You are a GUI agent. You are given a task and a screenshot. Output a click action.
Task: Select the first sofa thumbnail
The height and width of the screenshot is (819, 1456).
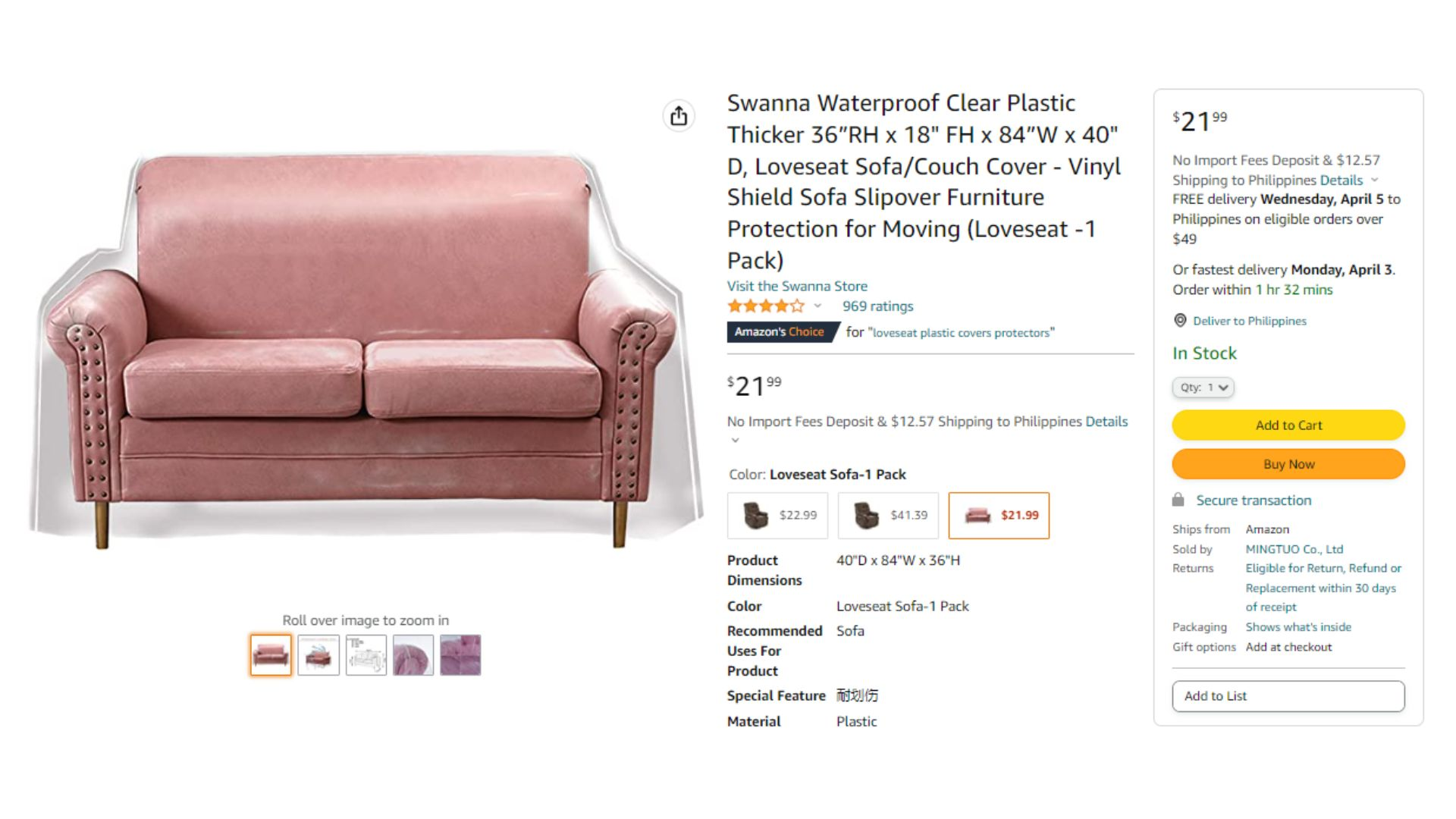(x=271, y=655)
